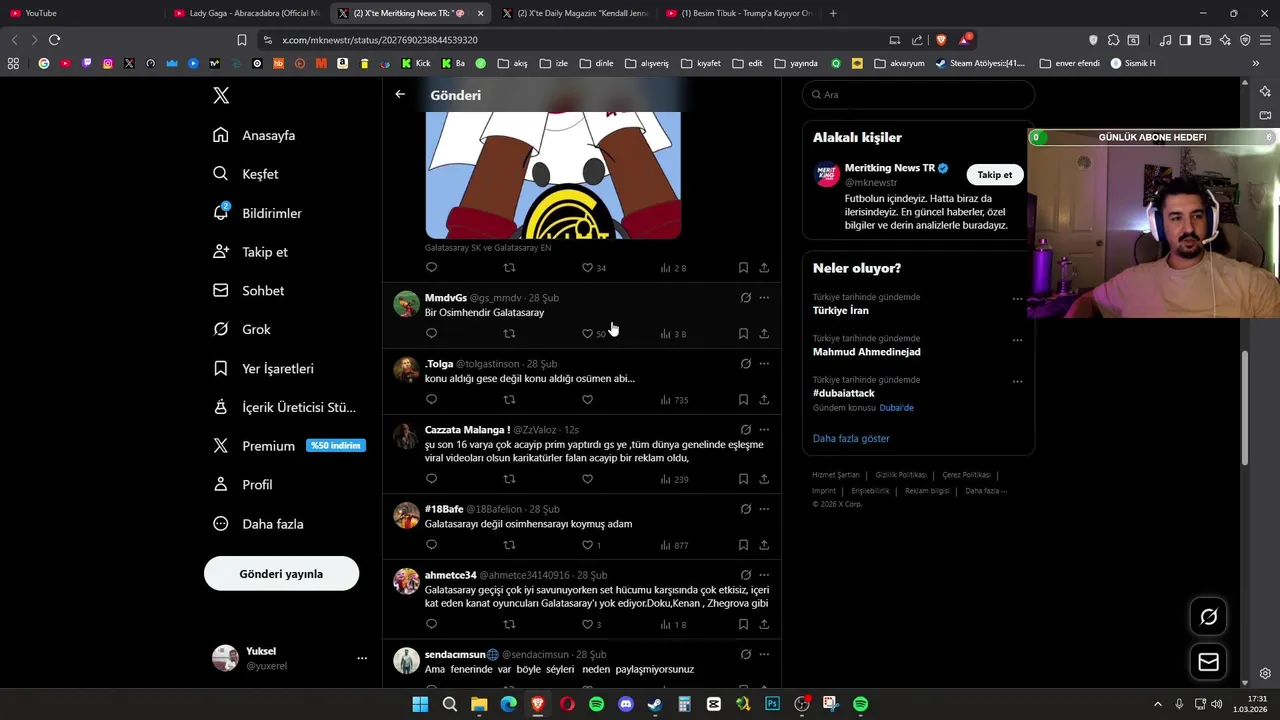The image size is (1280, 720).
Task: Open Windows Start menu
Action: (420, 704)
